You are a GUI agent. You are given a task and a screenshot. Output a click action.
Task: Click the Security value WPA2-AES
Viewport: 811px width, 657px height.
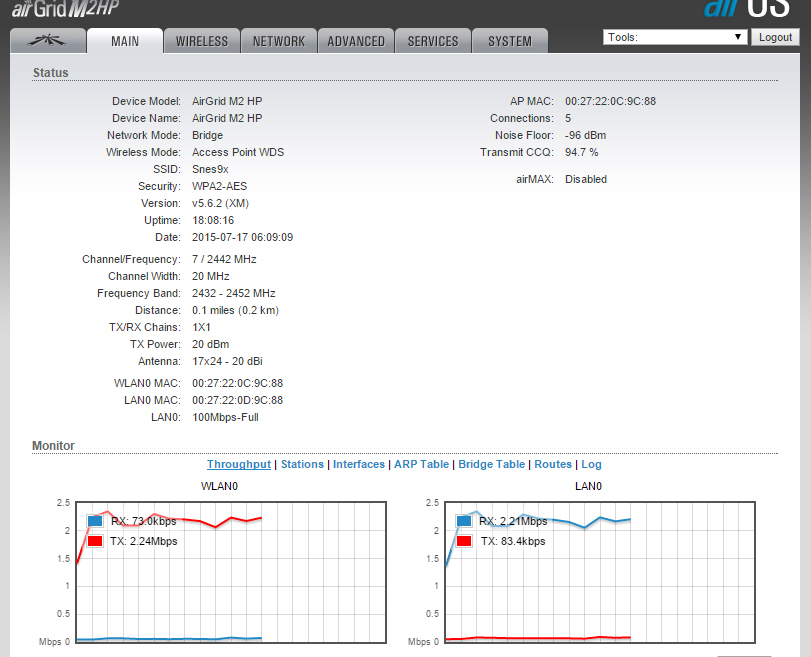click(219, 186)
